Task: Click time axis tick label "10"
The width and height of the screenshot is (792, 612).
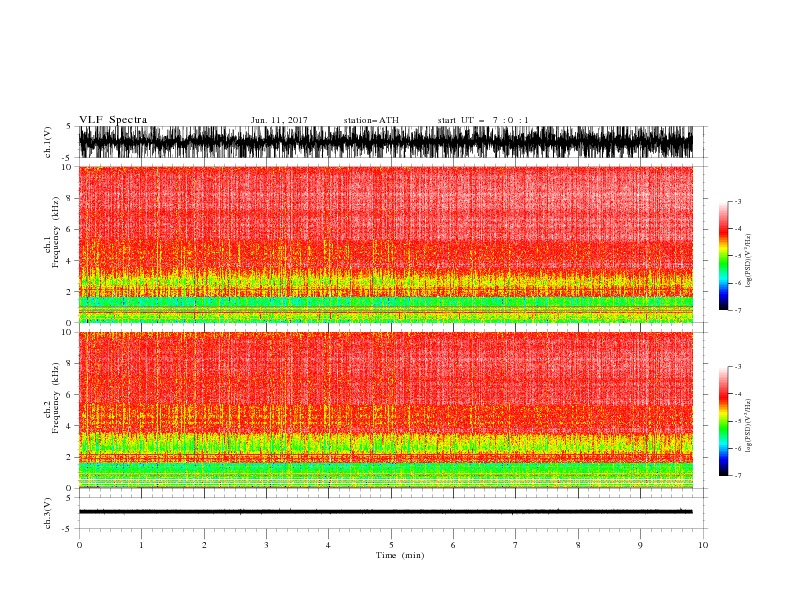Action: [x=703, y=545]
